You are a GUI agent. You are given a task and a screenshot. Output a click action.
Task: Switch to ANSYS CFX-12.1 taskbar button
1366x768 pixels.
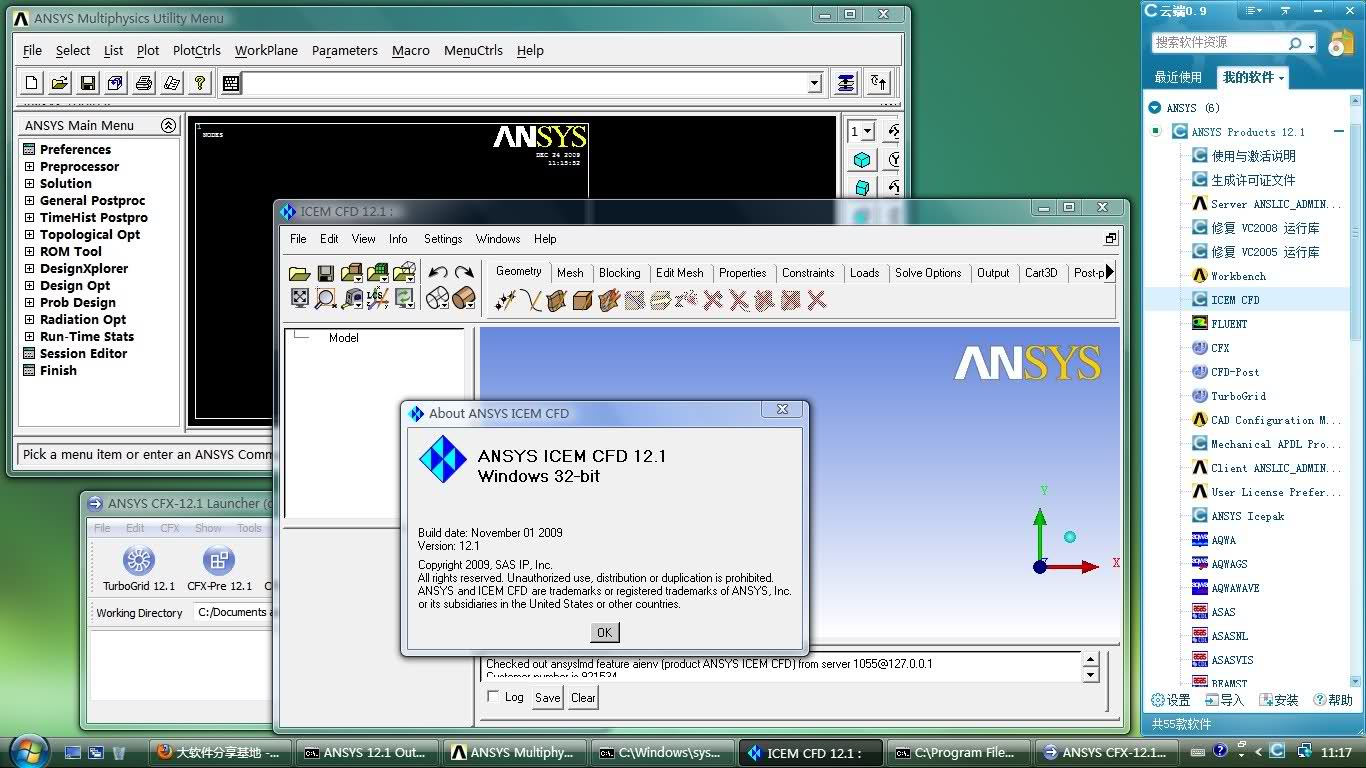pos(1105,752)
